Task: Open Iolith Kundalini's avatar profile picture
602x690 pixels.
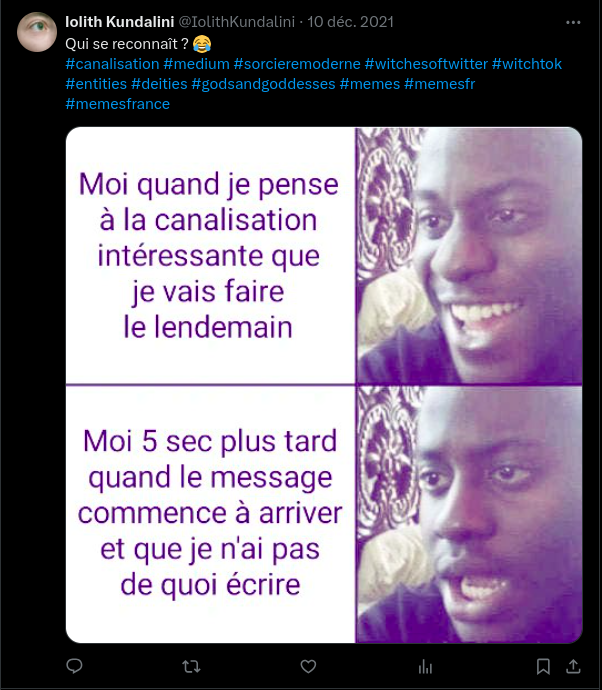Action: (x=37, y=32)
